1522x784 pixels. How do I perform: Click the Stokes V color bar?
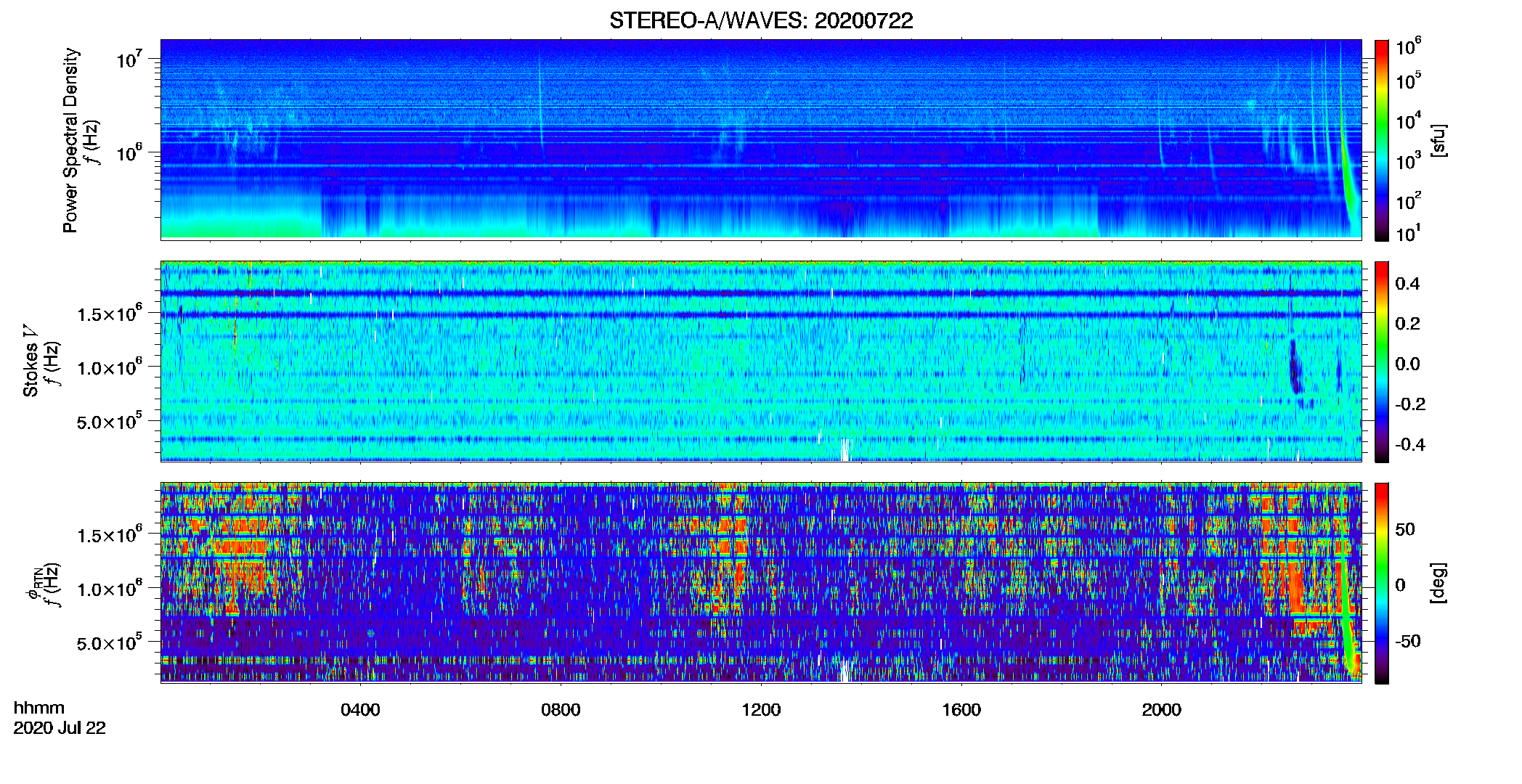coord(1382,362)
